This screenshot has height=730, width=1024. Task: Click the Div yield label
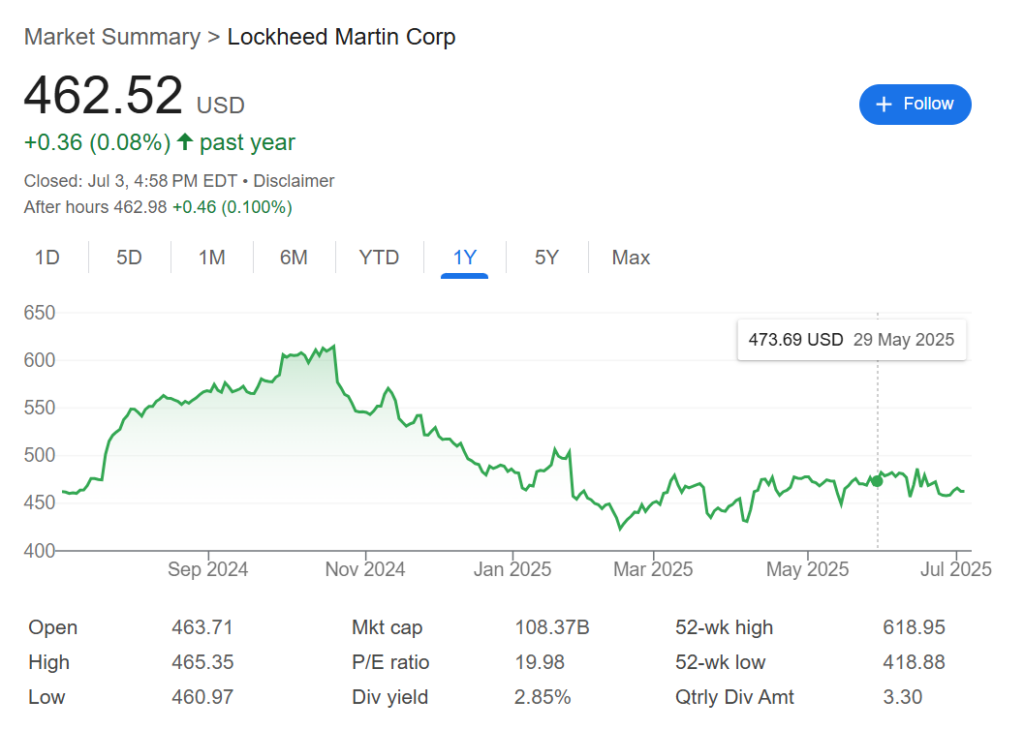[x=390, y=697]
